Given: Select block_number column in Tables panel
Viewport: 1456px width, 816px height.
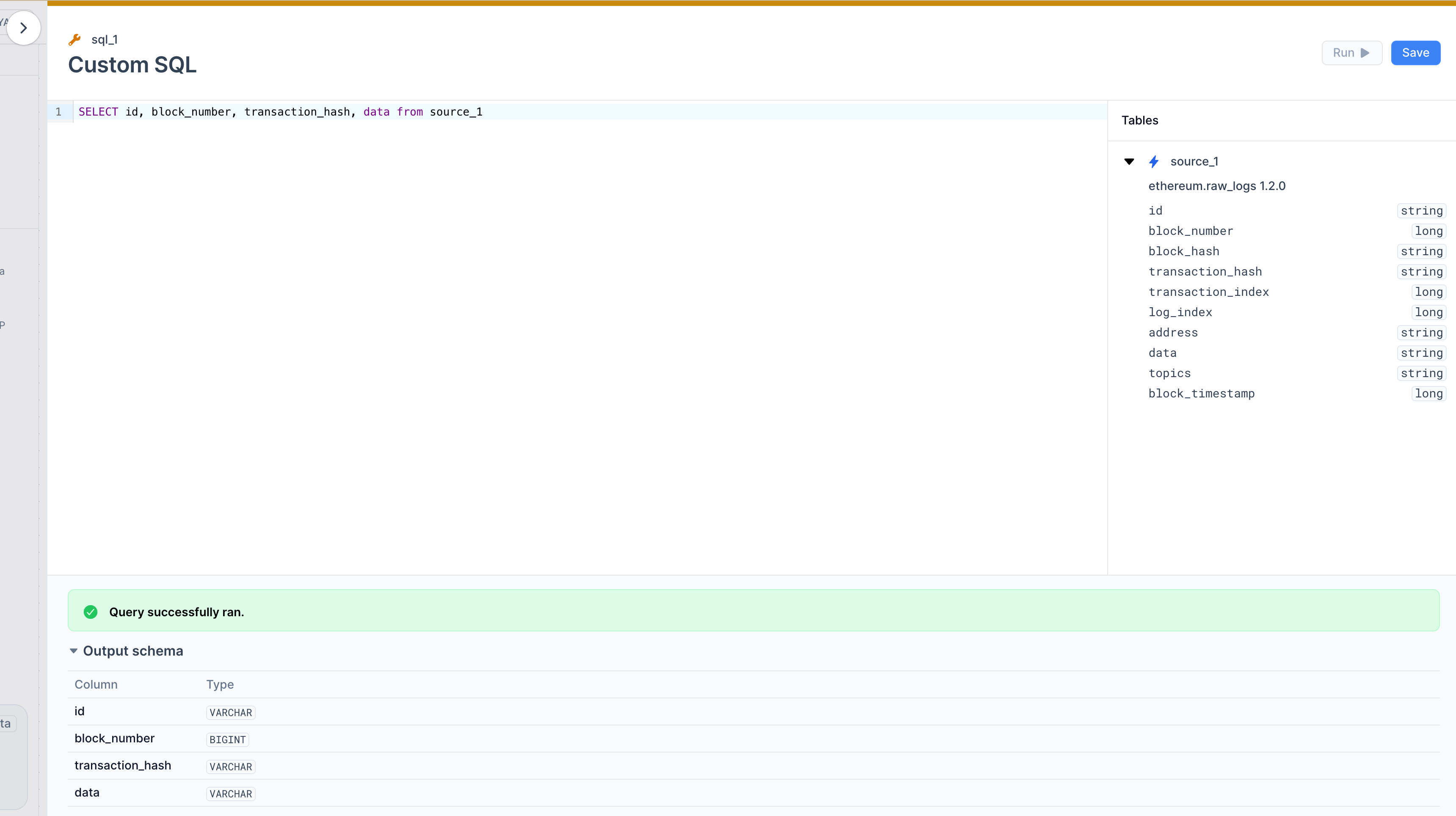Looking at the screenshot, I should 1190,231.
